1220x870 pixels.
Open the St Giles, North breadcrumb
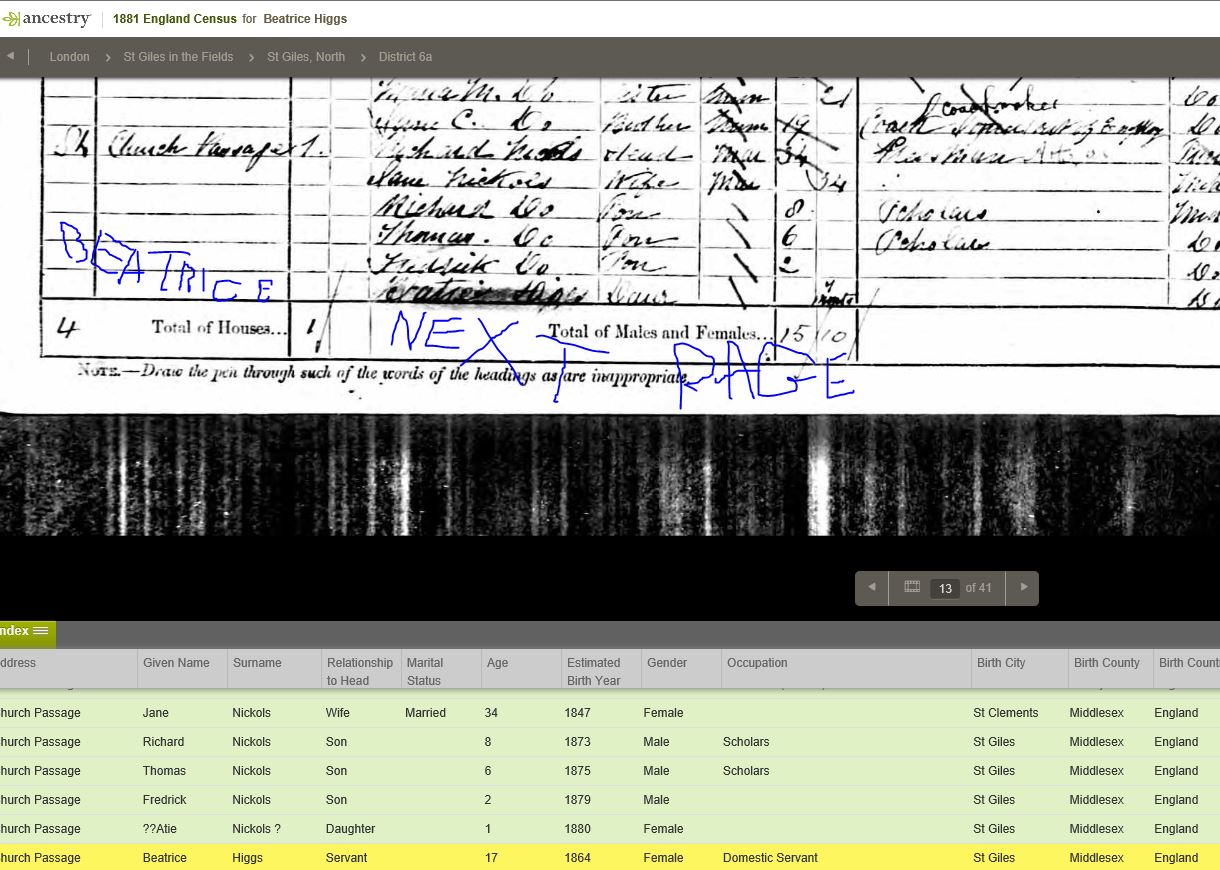306,57
